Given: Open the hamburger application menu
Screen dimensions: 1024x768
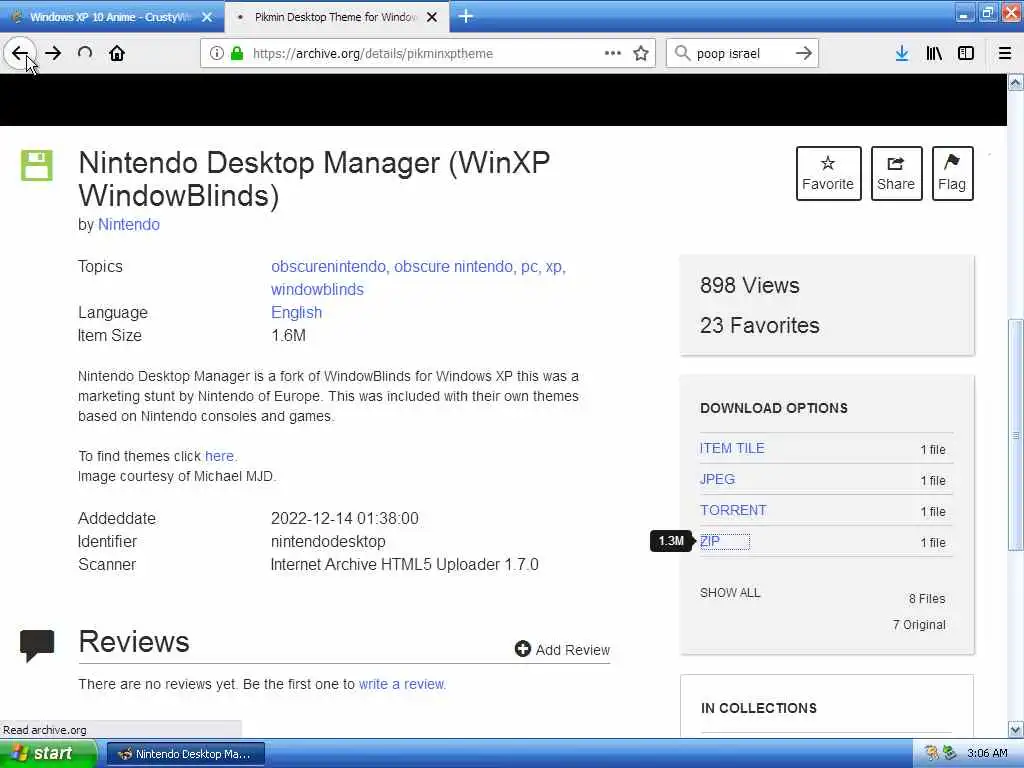Looking at the screenshot, I should point(1004,54).
